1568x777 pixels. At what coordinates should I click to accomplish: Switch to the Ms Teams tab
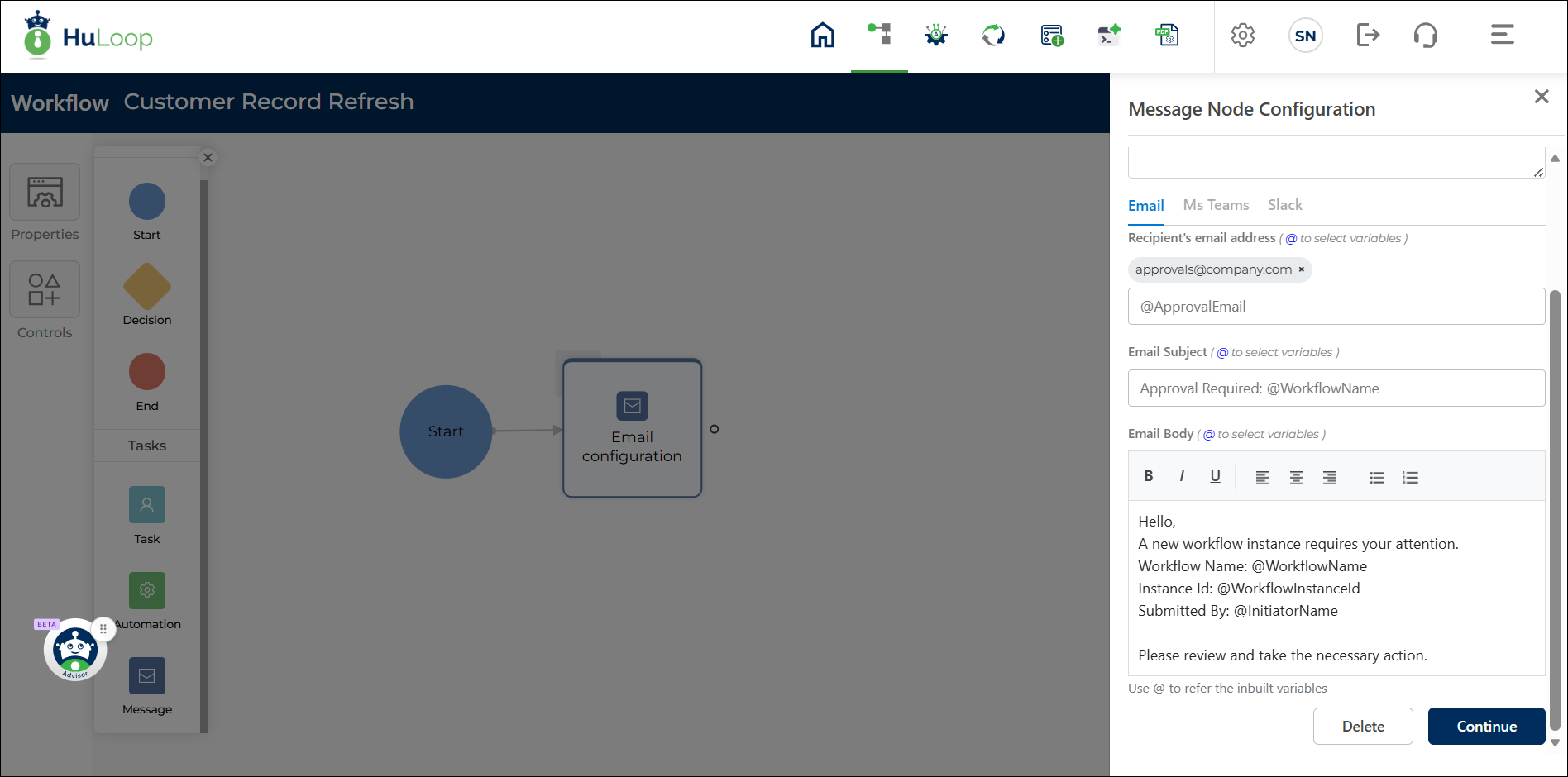point(1216,205)
